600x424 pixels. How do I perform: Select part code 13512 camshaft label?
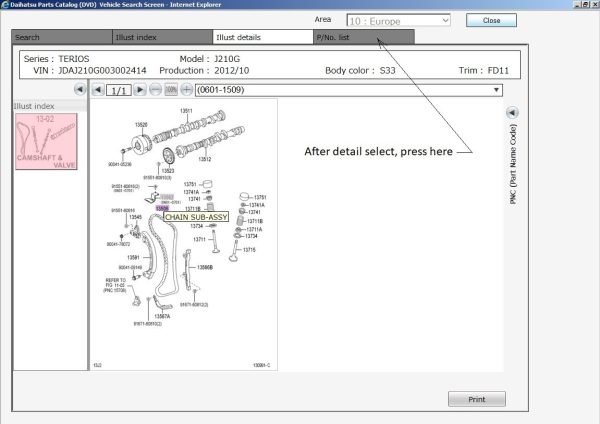205,159
